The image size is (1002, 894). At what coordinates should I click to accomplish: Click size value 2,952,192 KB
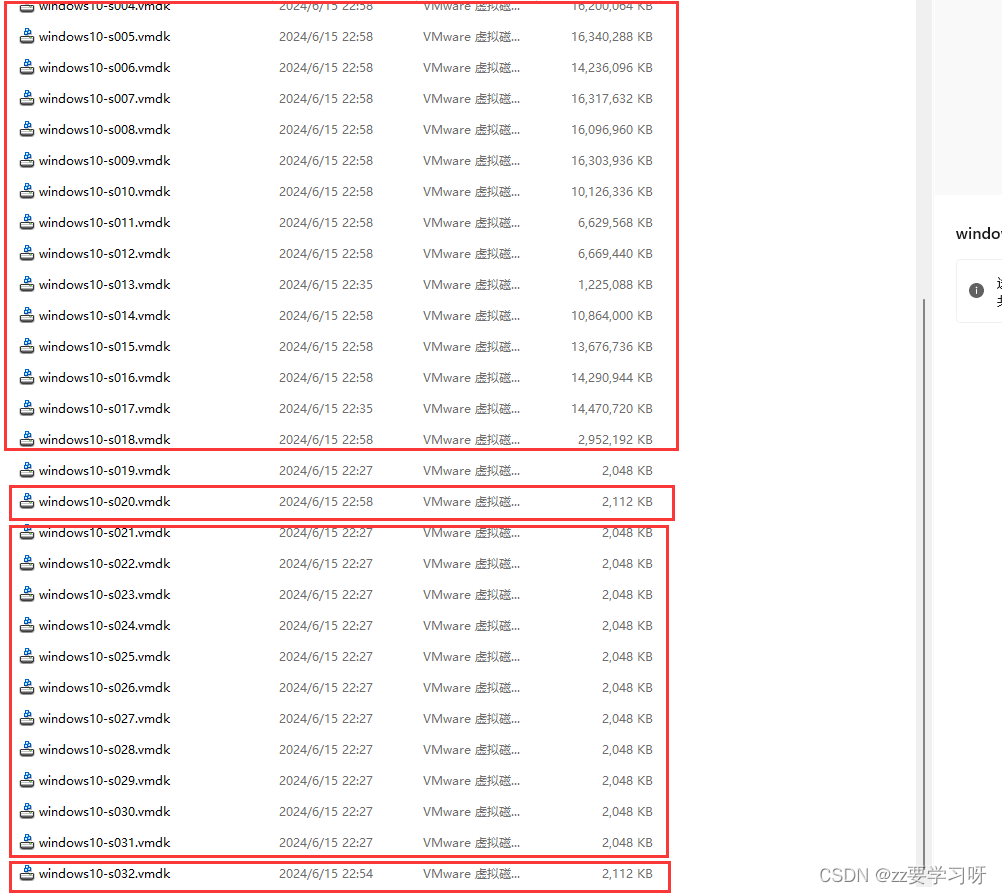(615, 440)
